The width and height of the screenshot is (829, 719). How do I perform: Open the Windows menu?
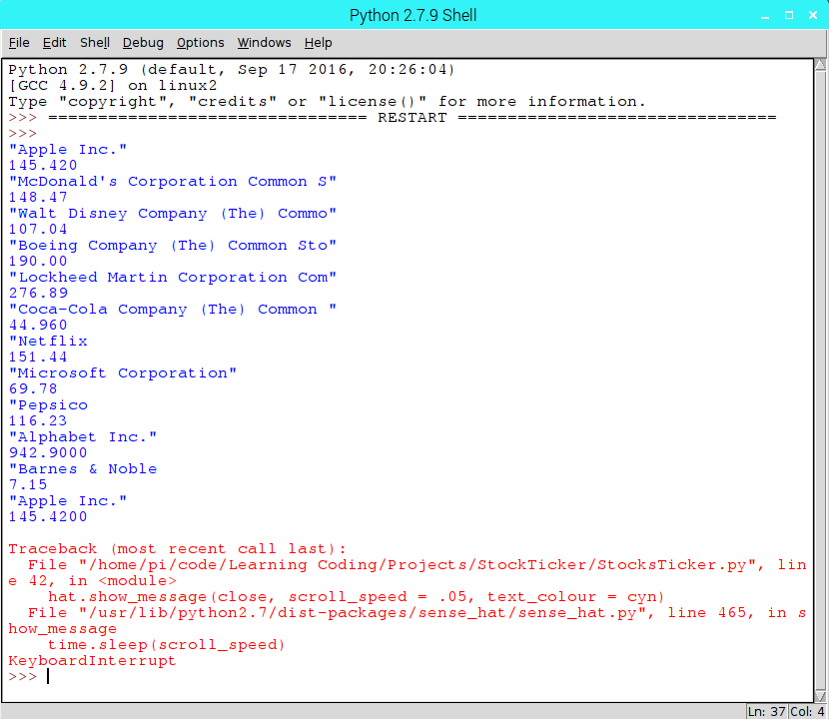click(264, 43)
